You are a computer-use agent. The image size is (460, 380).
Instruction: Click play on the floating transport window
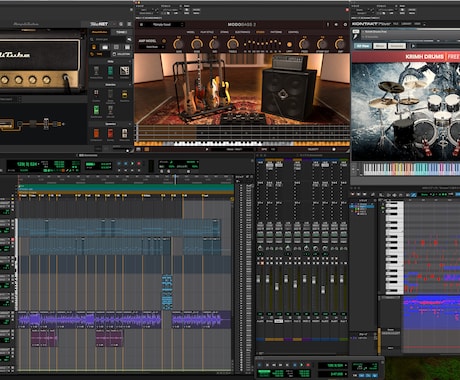tap(301, 365)
